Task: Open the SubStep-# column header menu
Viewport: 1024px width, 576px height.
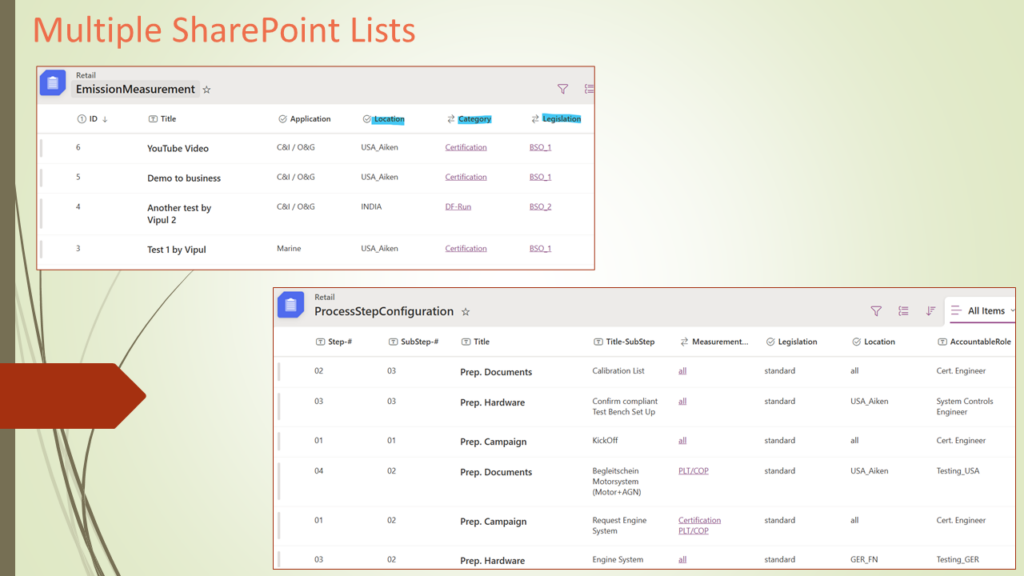Action: (413, 342)
